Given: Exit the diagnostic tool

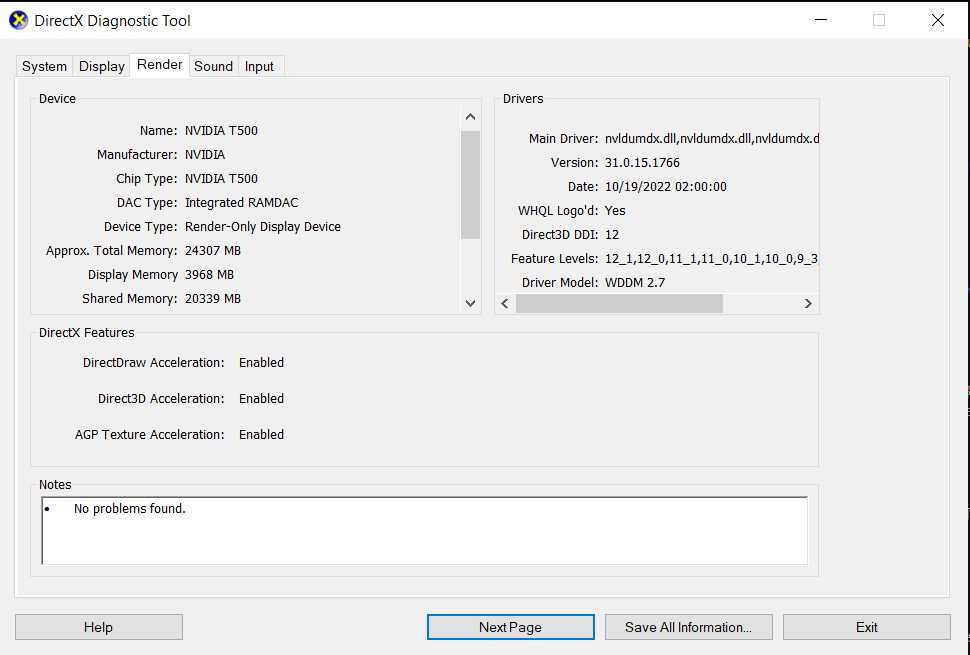Looking at the screenshot, I should pos(867,627).
